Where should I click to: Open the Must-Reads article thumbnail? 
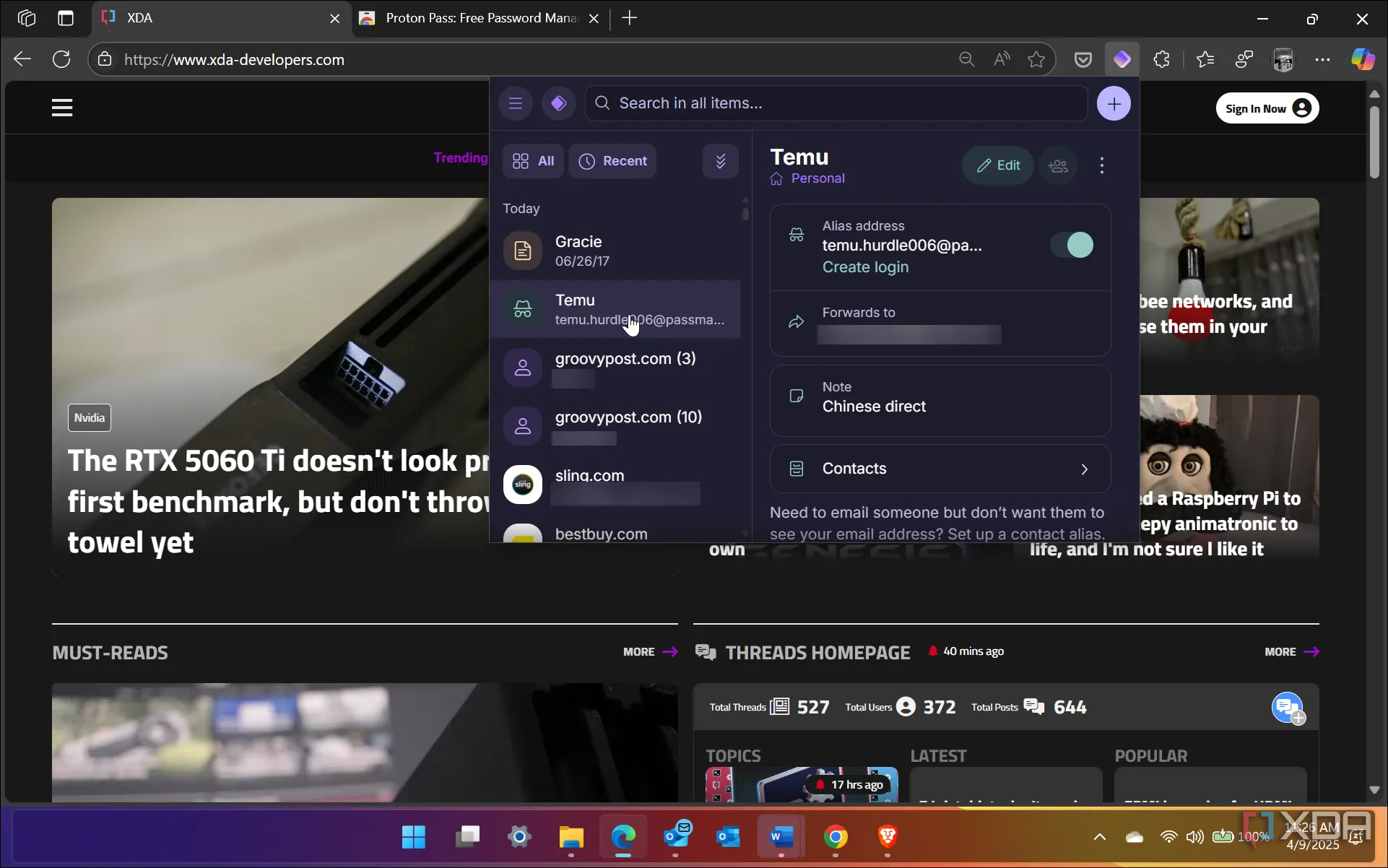[x=365, y=743]
